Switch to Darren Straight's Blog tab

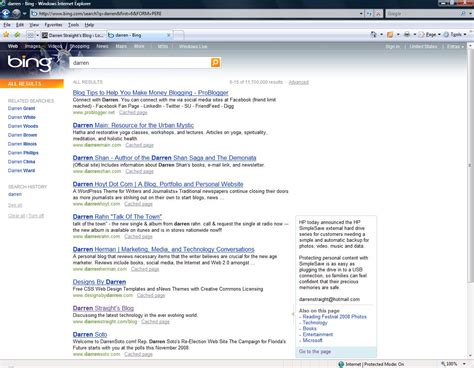73,35
